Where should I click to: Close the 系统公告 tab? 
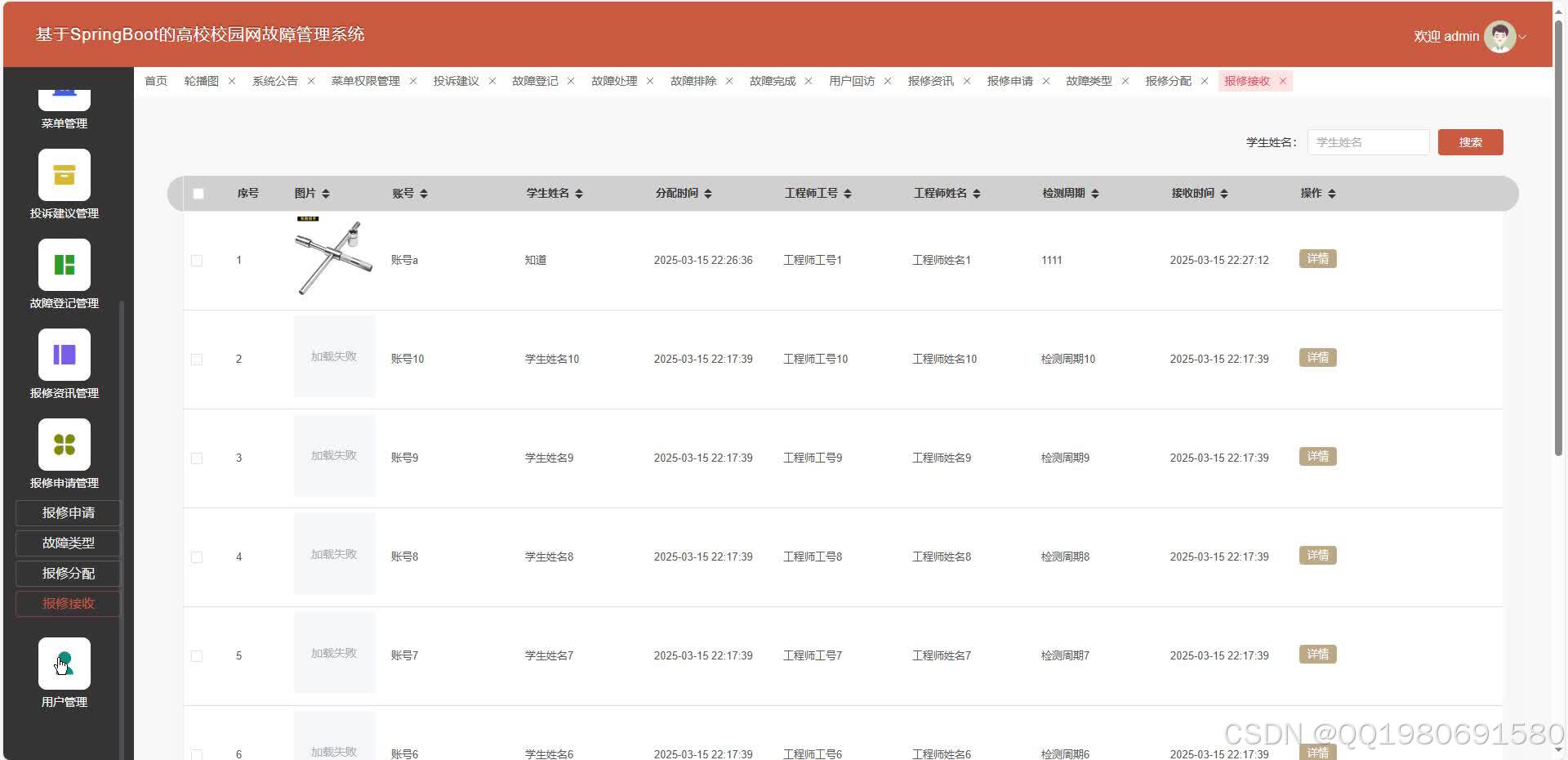pos(311,81)
